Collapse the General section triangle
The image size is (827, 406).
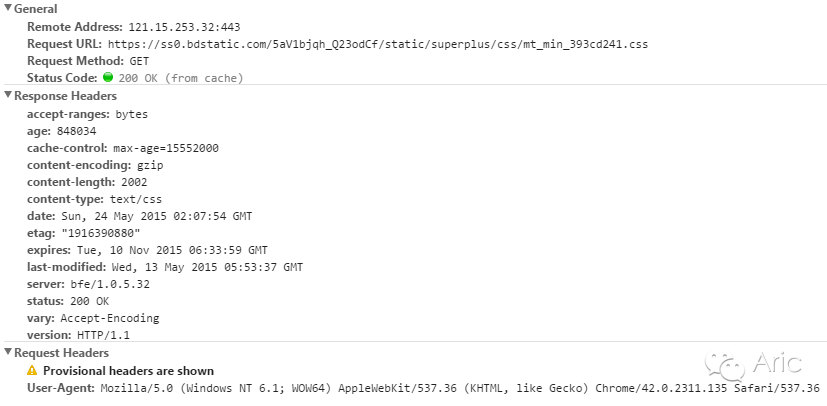[x=8, y=8]
